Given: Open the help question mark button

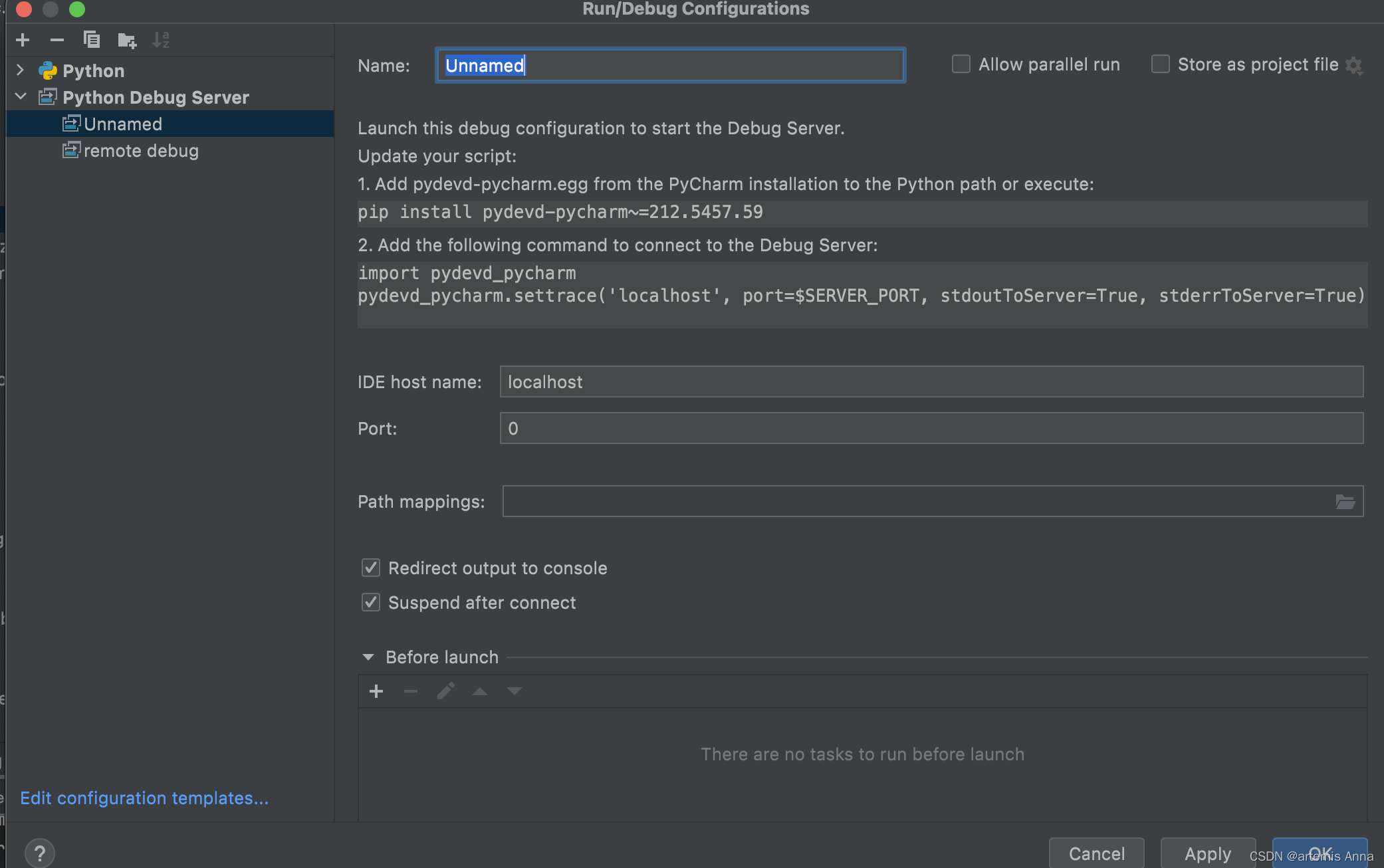Looking at the screenshot, I should pos(40,853).
